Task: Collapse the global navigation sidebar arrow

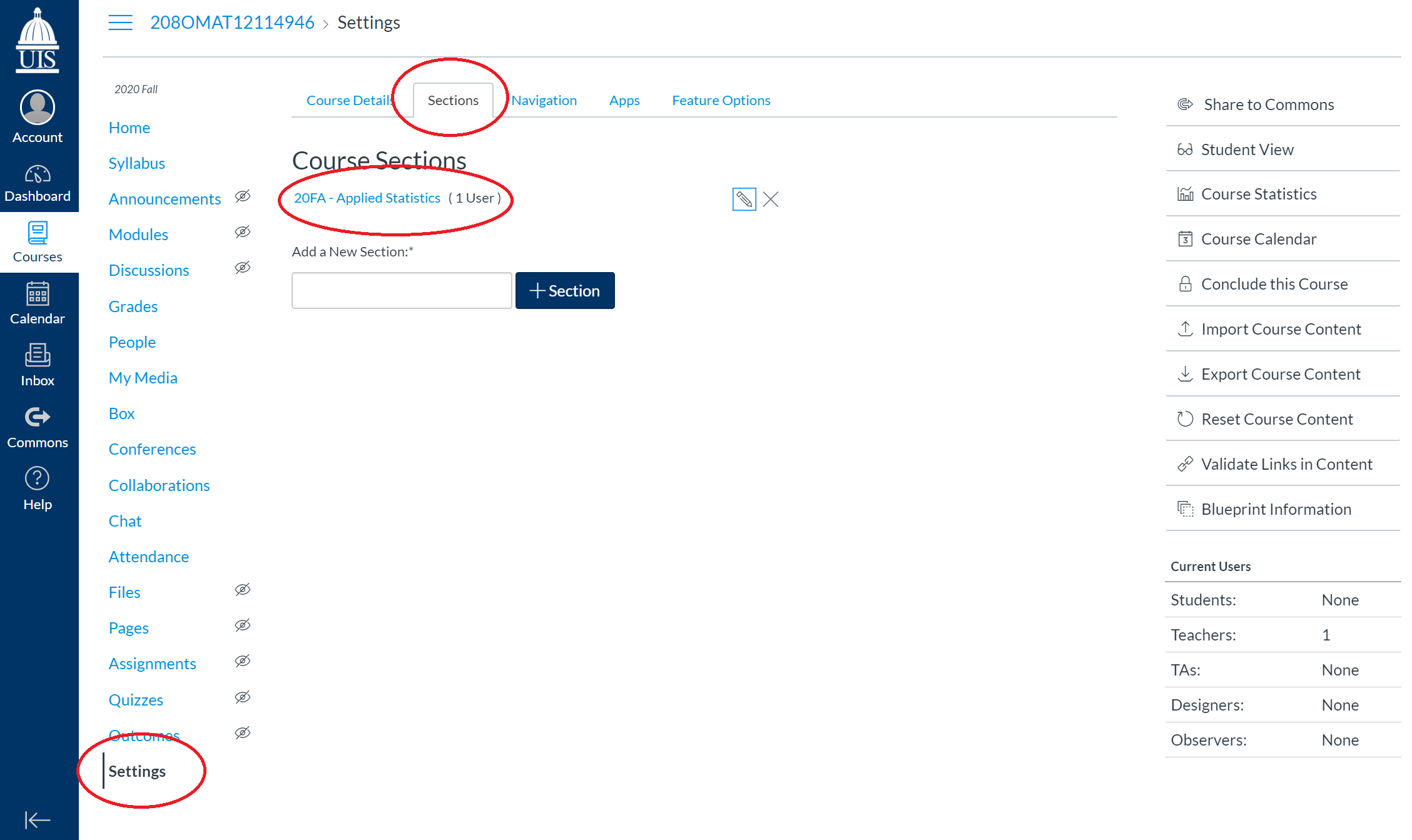Action: (x=38, y=819)
